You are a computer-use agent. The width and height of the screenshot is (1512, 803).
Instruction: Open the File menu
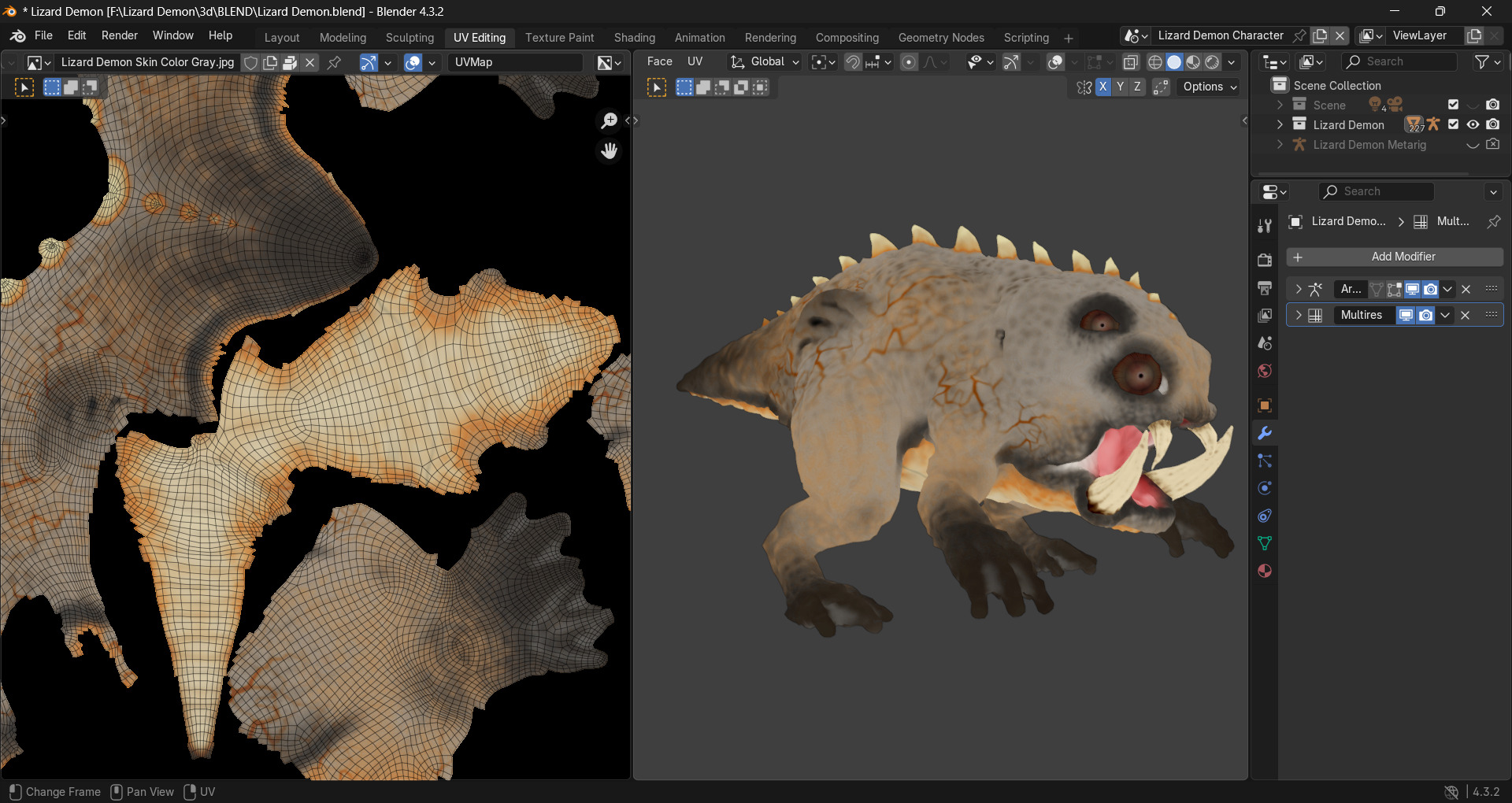pos(43,35)
